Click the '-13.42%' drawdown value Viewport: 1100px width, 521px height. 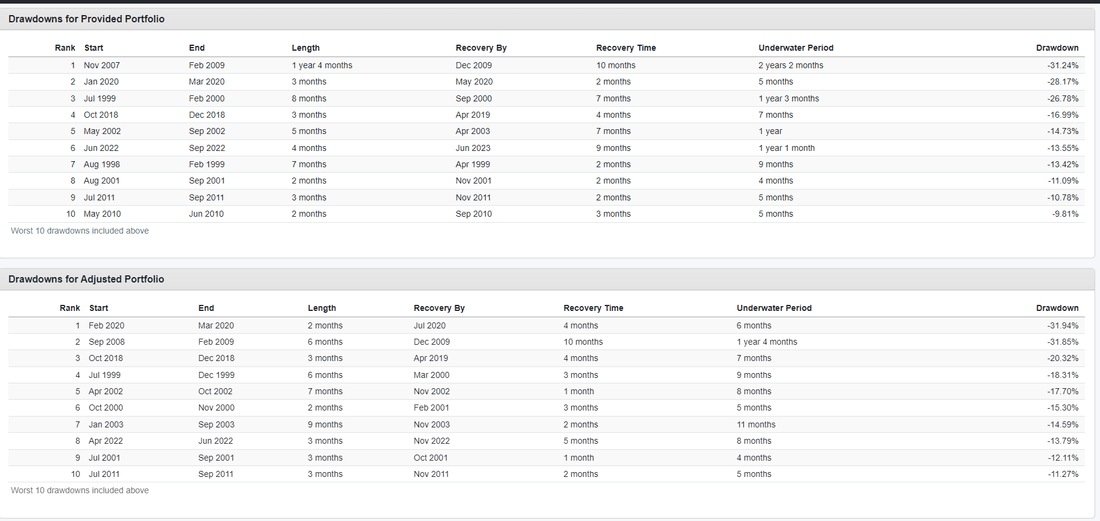[1063, 164]
